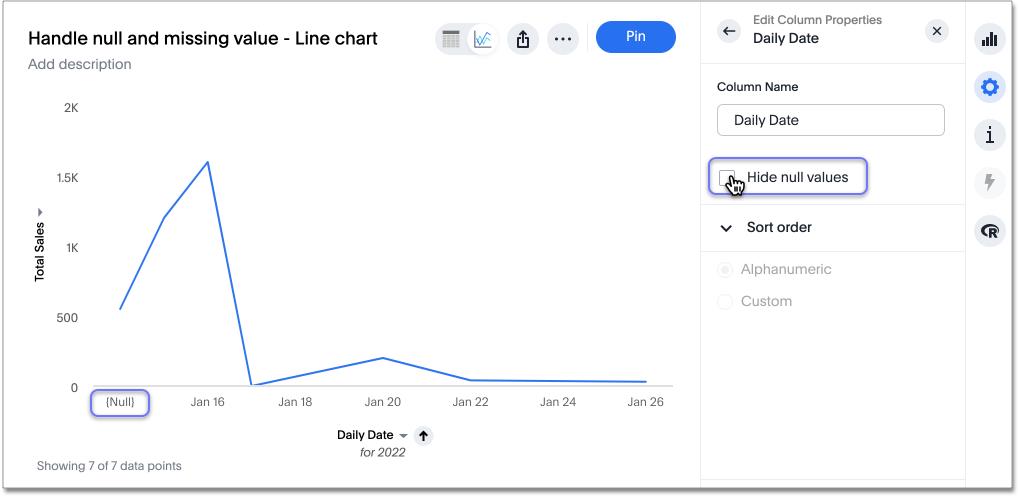The image size is (1019, 497).
Task: Open chart type bar icon in sidebar
Action: click(990, 39)
